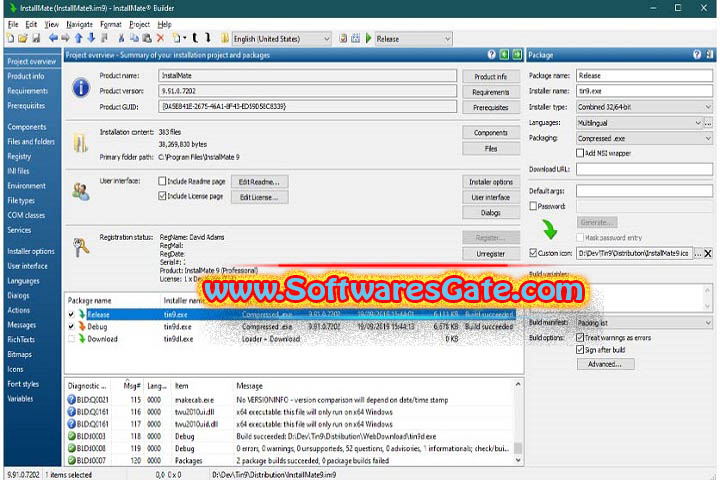Click the Download URL input field

(x=644, y=169)
